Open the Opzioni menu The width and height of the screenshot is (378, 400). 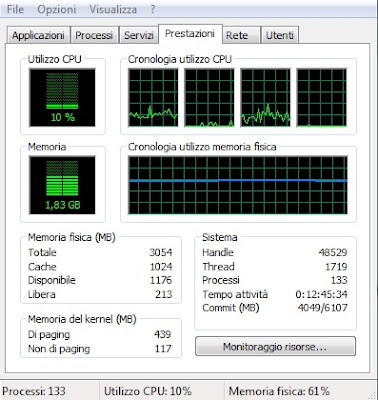tap(57, 9)
